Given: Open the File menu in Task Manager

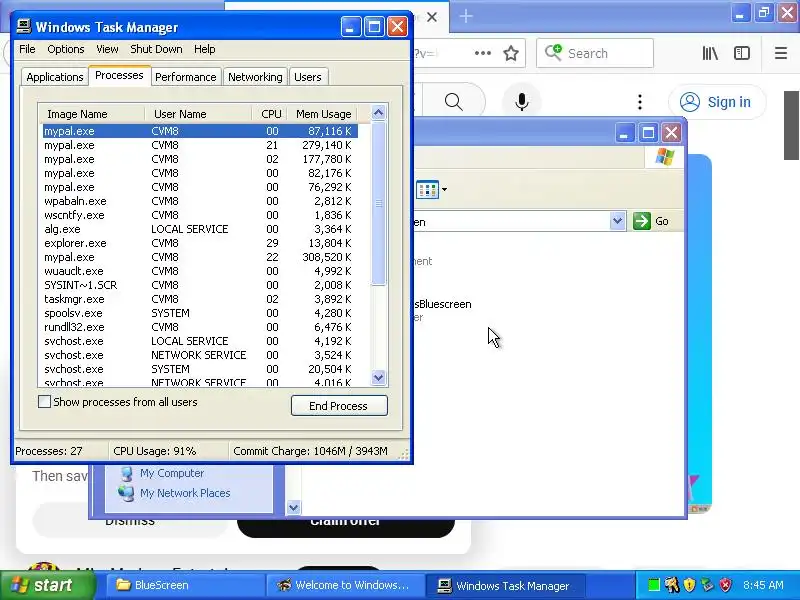Looking at the screenshot, I should click(27, 49).
